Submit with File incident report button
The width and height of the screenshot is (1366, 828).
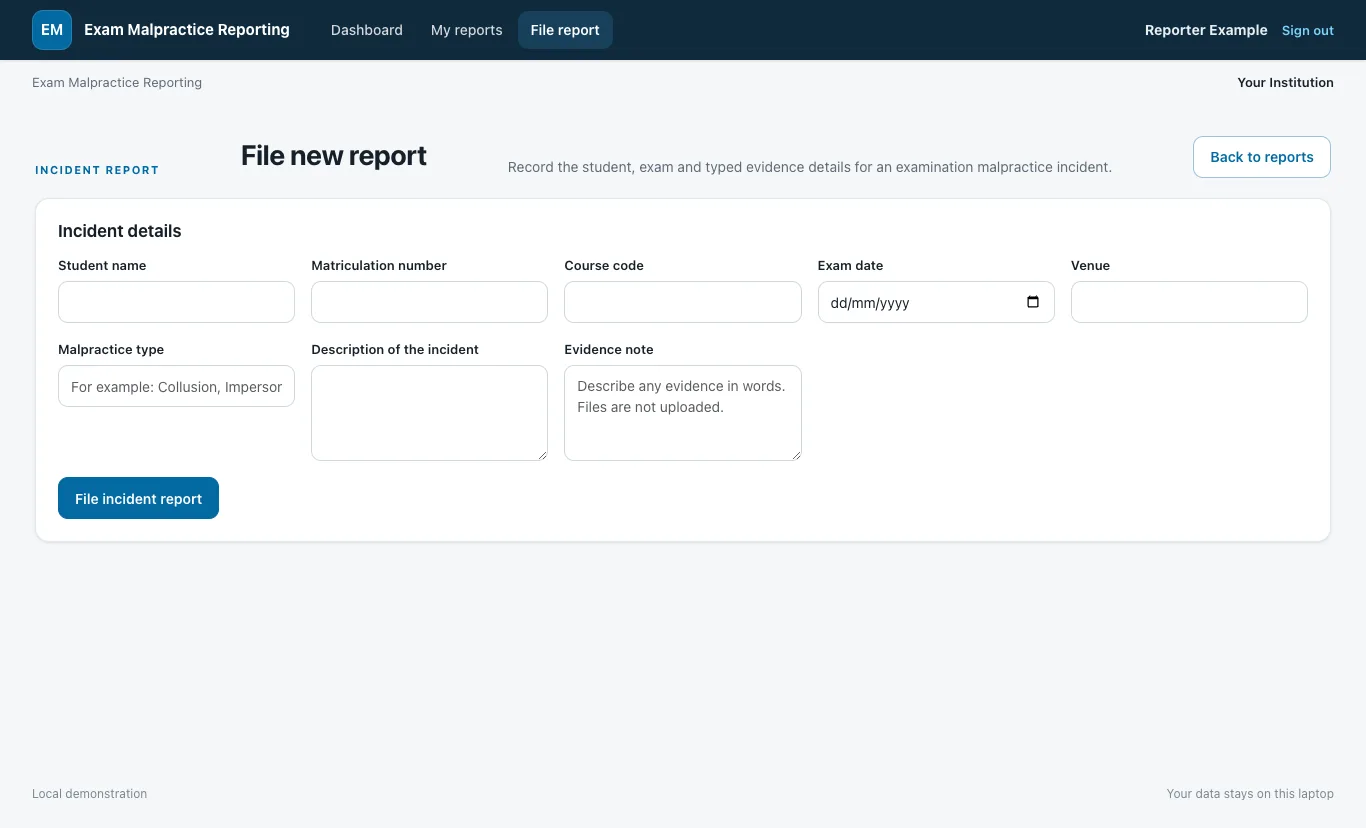pyautogui.click(x=138, y=498)
